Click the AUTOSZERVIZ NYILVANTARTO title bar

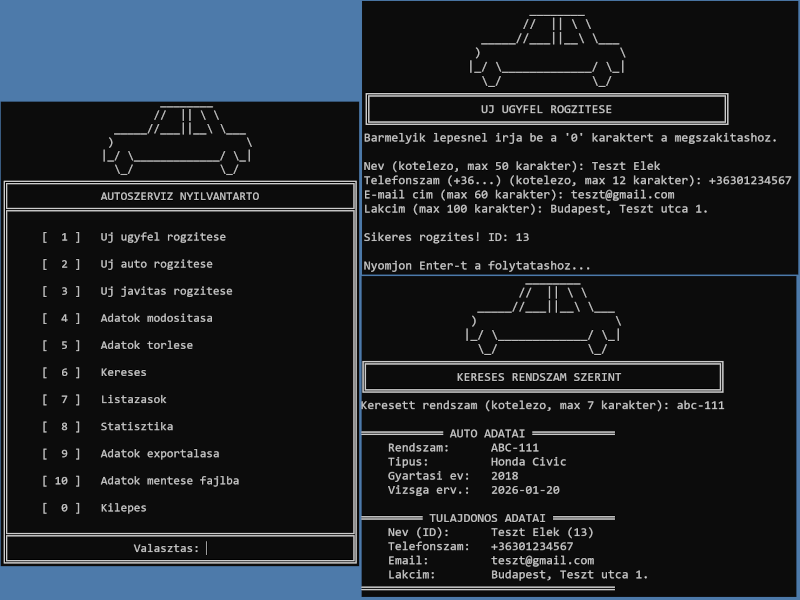tap(180, 196)
